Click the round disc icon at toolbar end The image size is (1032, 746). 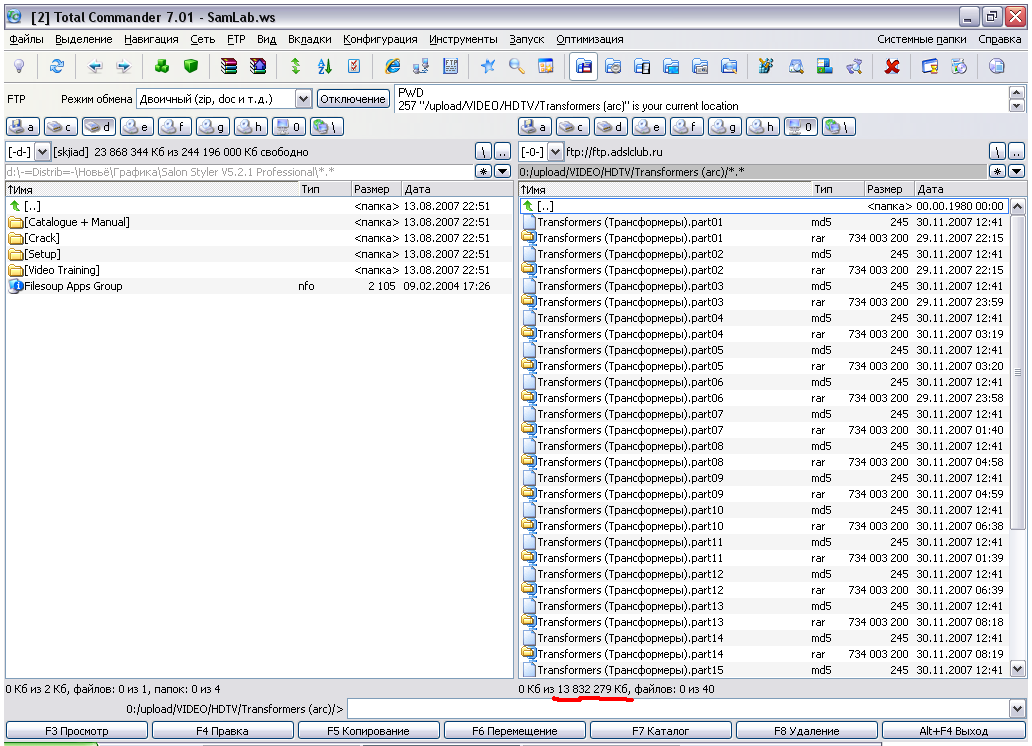[996, 66]
